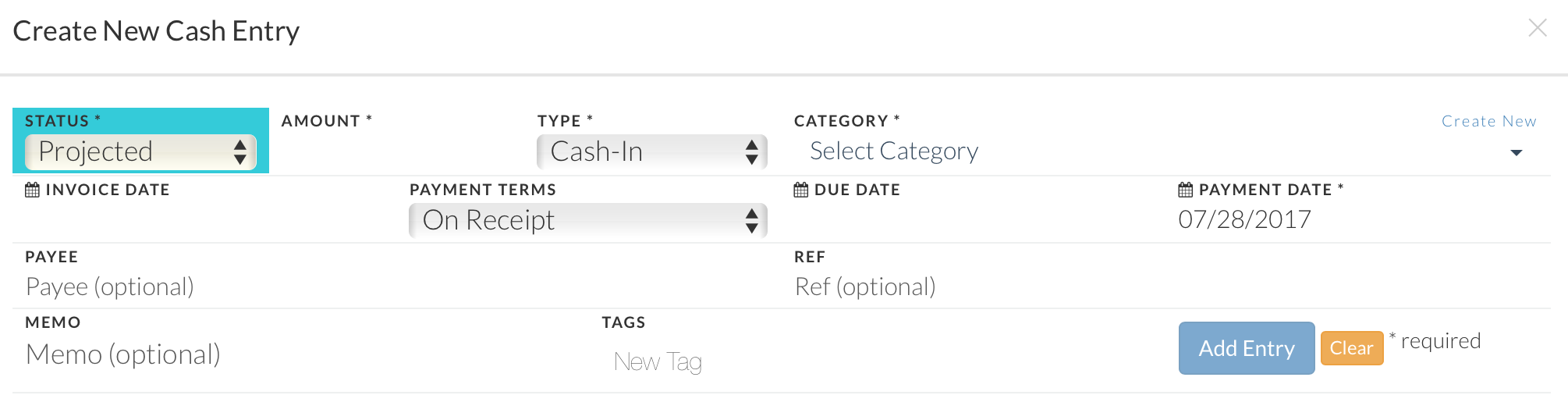
Task: Click the Payment Date 07/28/2017 field
Action: coord(1361,219)
